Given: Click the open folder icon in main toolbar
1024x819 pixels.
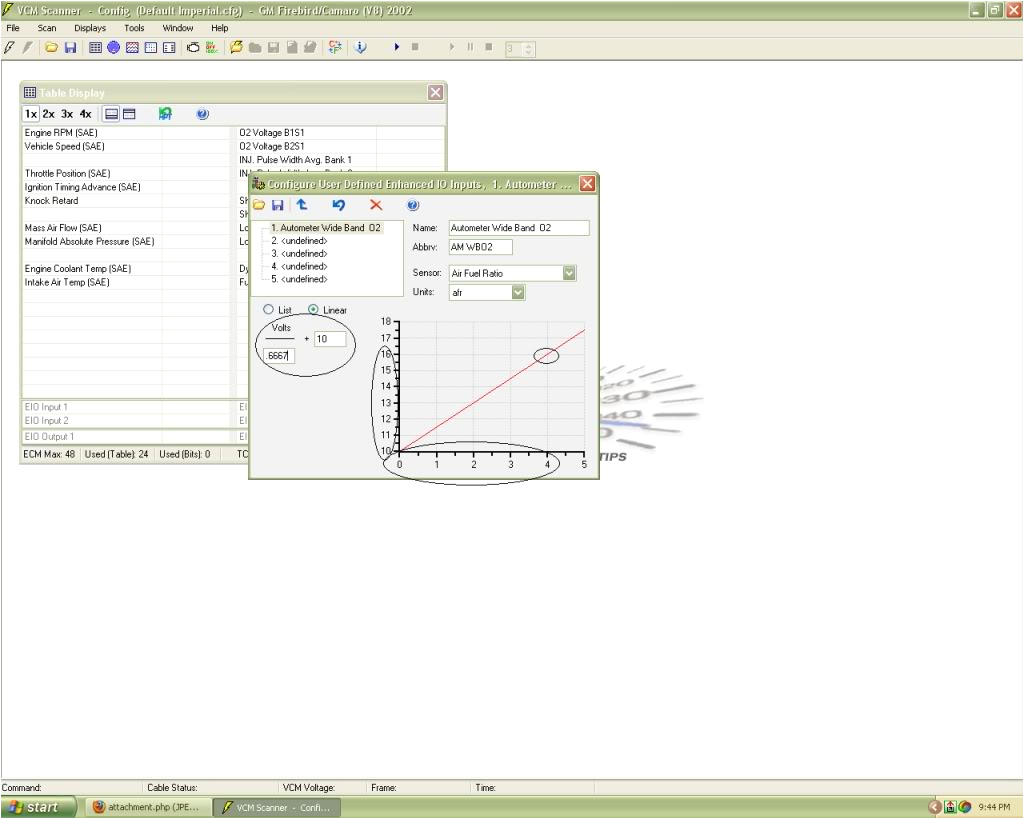Looking at the screenshot, I should click(51, 47).
